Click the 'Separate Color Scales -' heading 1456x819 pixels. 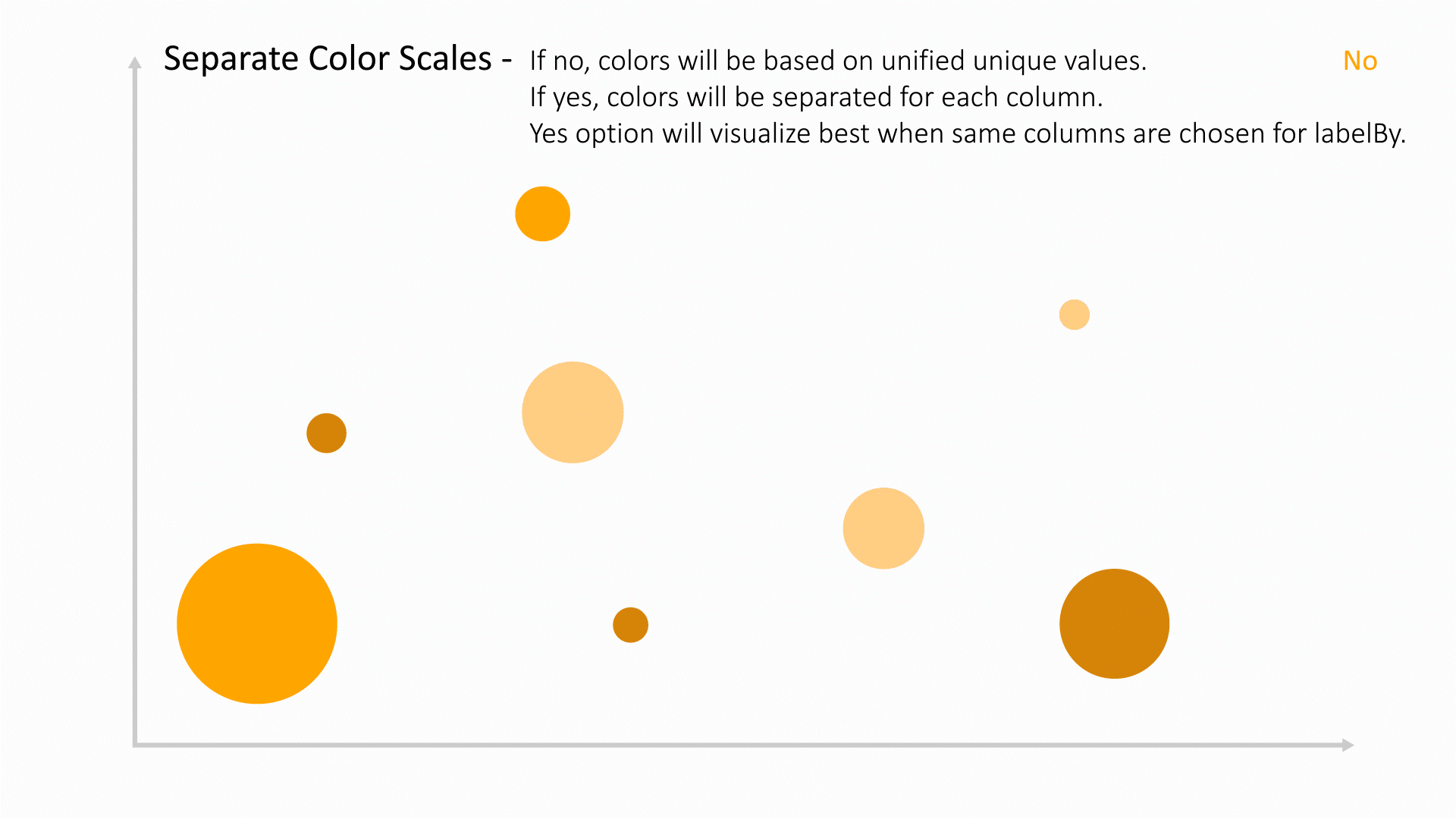coord(338,59)
